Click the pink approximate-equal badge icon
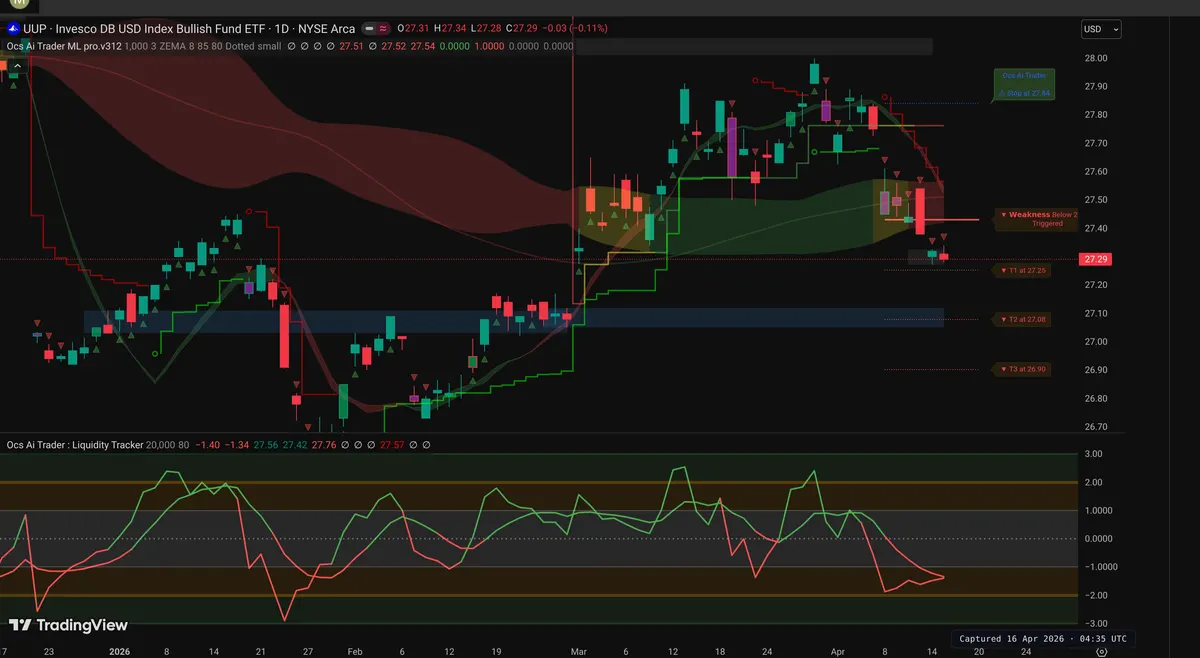This screenshot has width=1200, height=658. tap(383, 29)
